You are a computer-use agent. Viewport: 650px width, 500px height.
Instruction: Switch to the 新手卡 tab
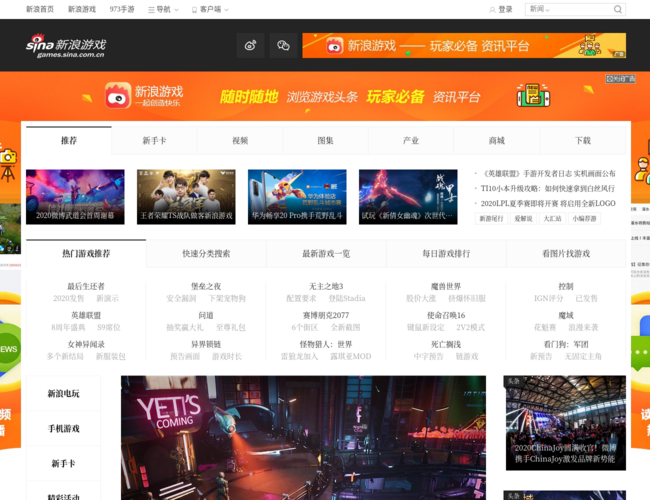point(155,141)
